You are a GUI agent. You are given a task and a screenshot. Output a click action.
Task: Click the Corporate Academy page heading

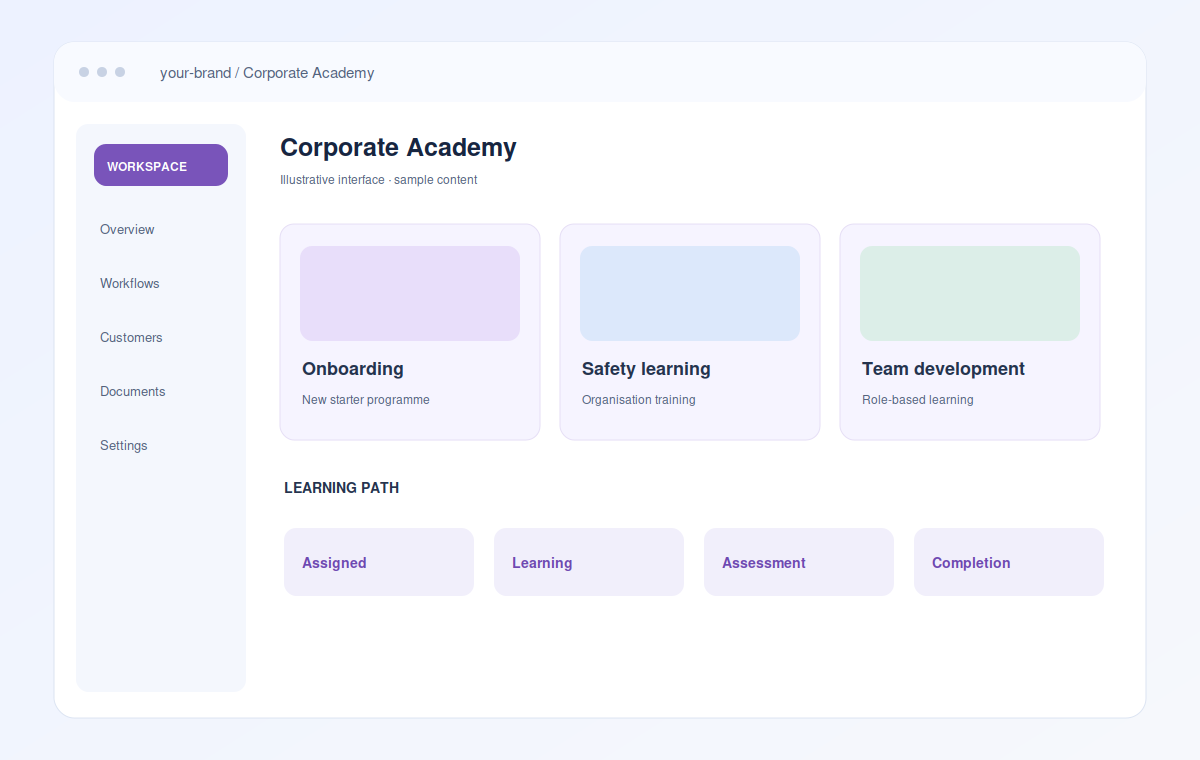[x=398, y=148]
